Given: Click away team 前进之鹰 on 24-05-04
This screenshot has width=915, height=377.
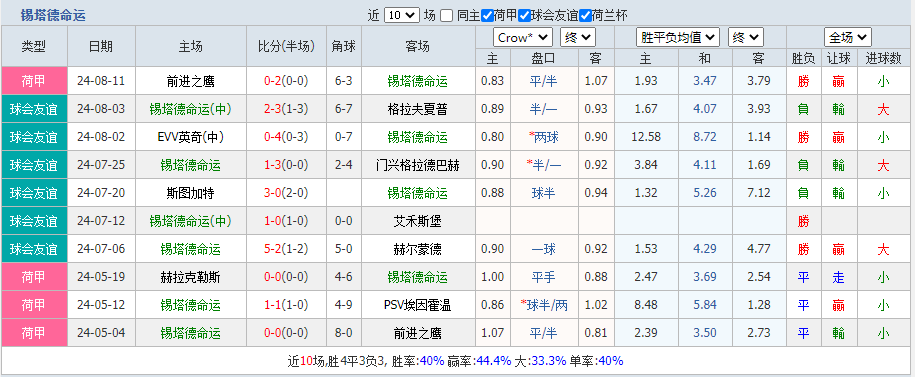Looking at the screenshot, I should click(418, 333).
